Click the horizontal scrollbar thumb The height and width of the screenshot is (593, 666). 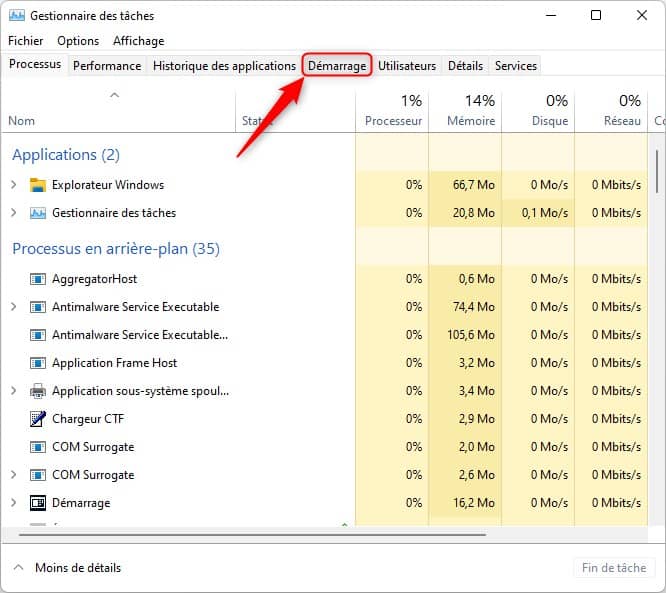pos(252,535)
